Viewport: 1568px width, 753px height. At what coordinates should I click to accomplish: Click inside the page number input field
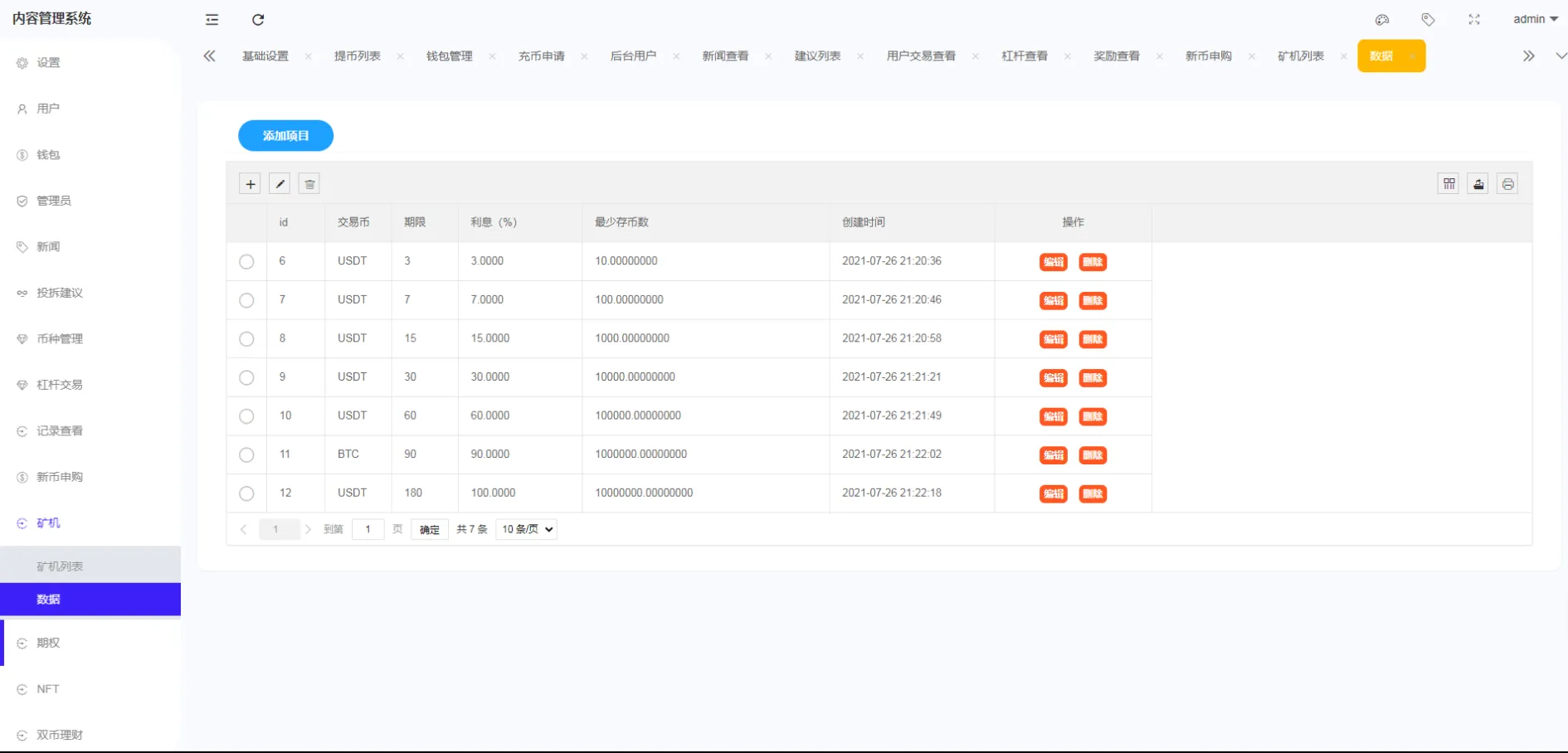coord(368,528)
